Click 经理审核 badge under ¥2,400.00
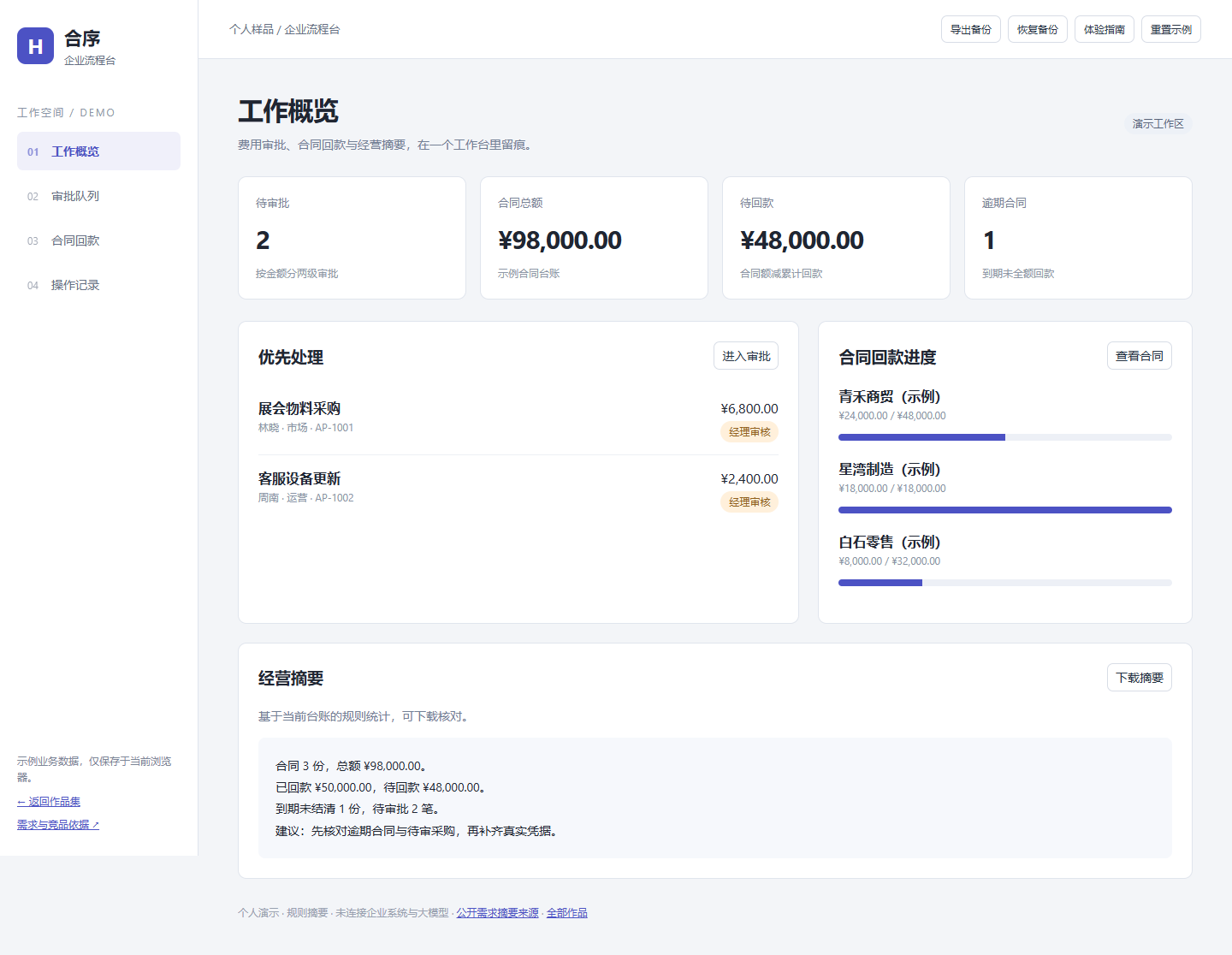 (749, 502)
